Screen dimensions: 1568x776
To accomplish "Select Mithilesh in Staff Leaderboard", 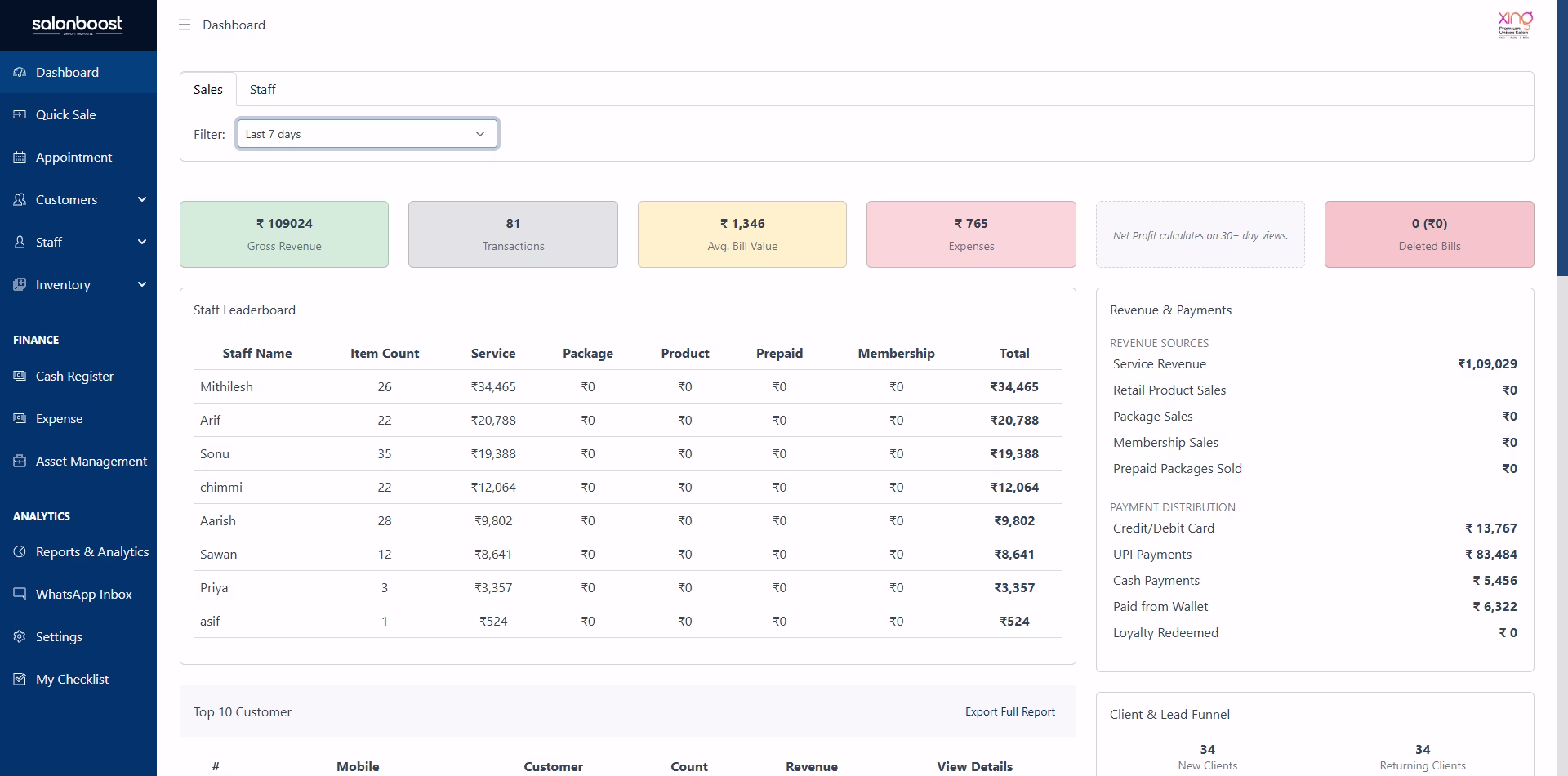I will 226,386.
